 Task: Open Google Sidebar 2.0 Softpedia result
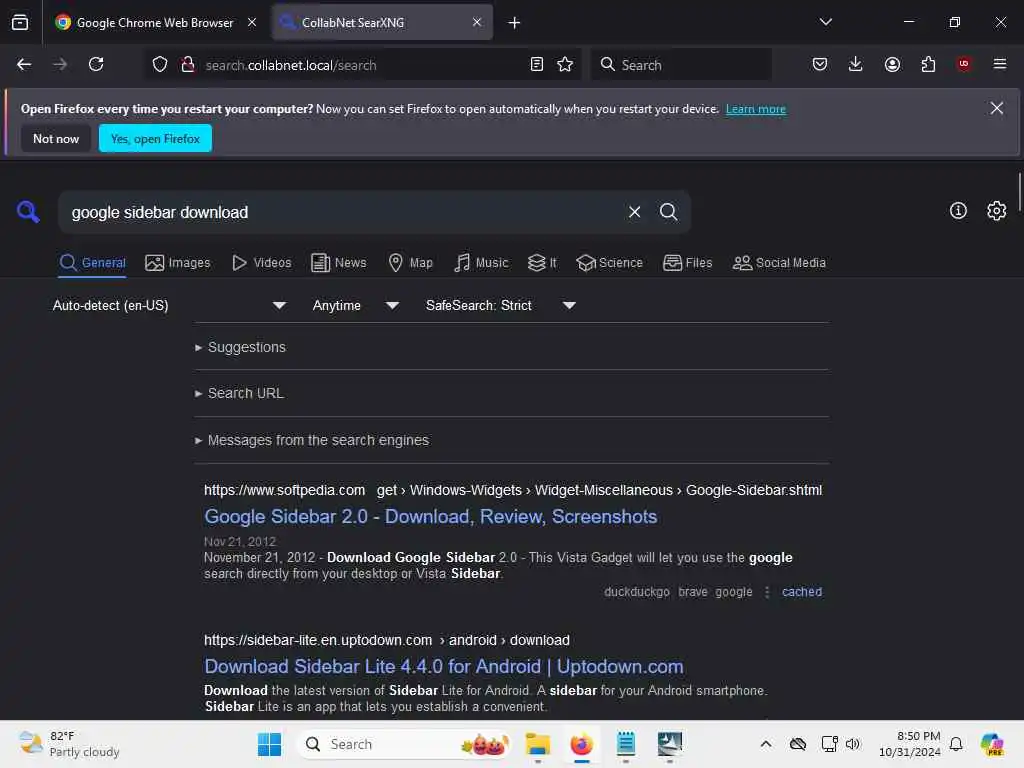point(430,517)
